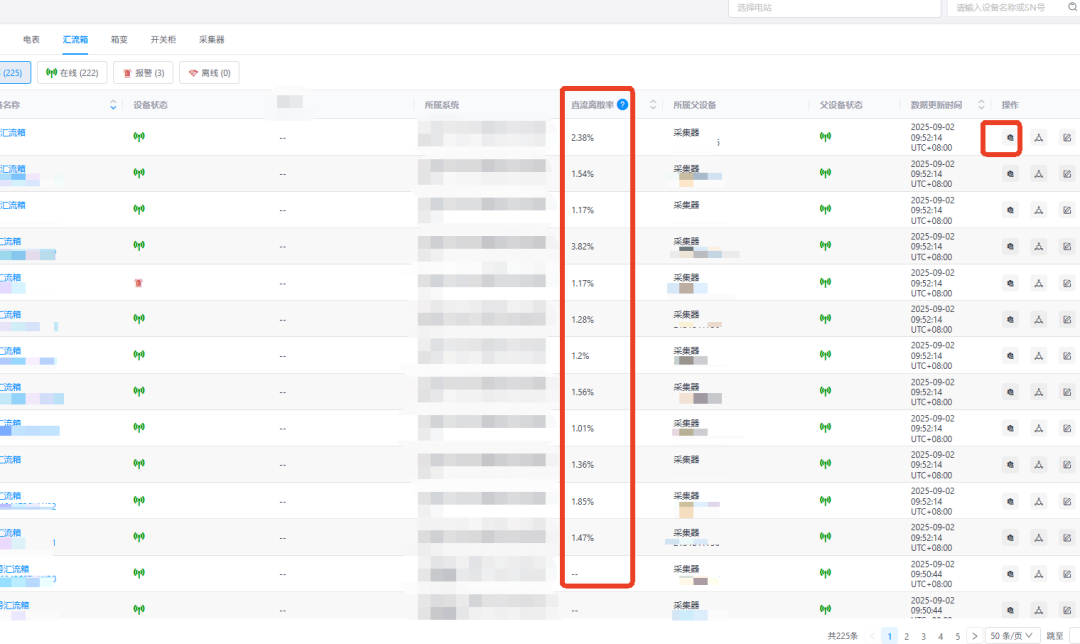Filter by 报警 (3) devices
This screenshot has width=1080, height=644.
tap(142, 73)
